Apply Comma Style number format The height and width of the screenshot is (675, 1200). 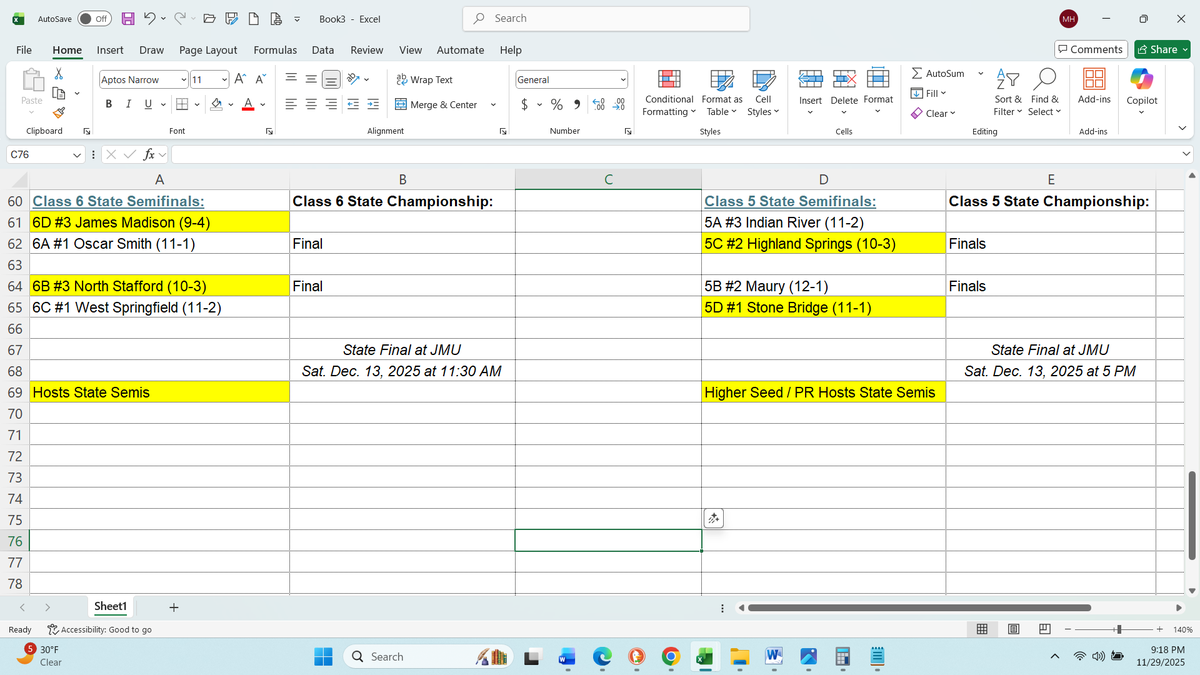click(x=578, y=104)
